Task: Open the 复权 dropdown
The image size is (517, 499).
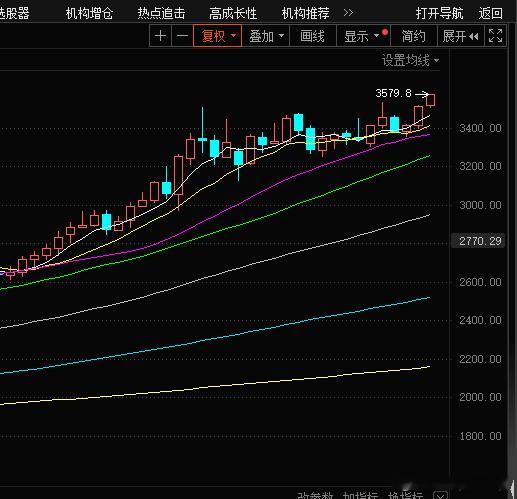Action: (x=217, y=36)
